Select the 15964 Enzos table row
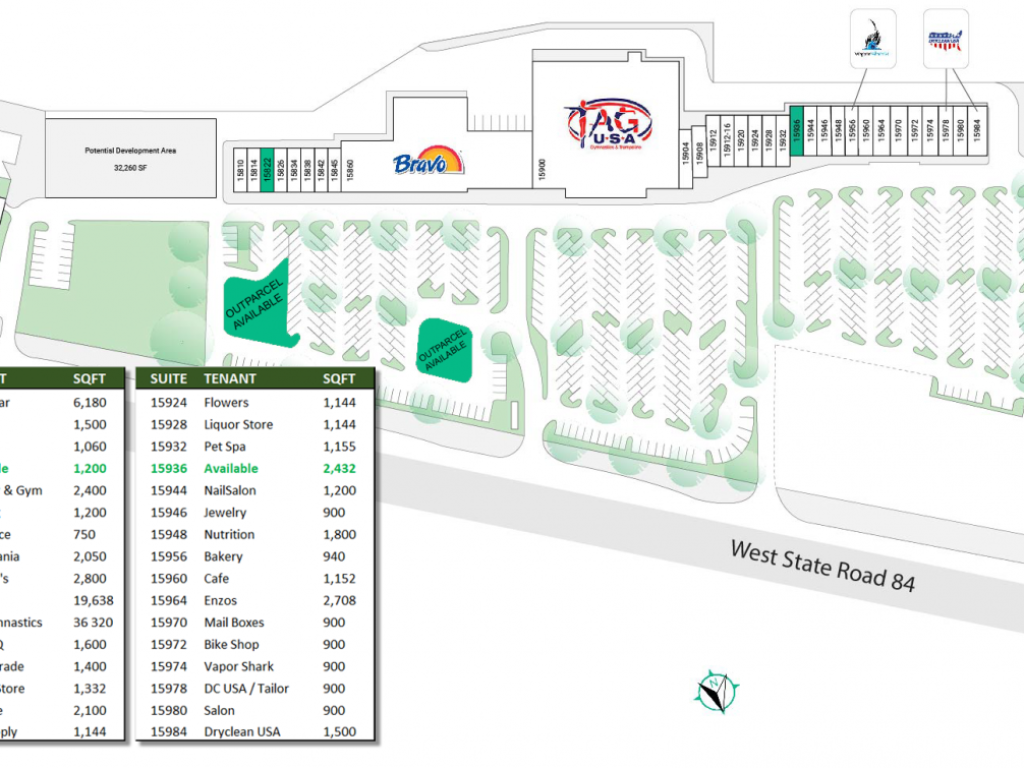 pyautogui.click(x=253, y=601)
